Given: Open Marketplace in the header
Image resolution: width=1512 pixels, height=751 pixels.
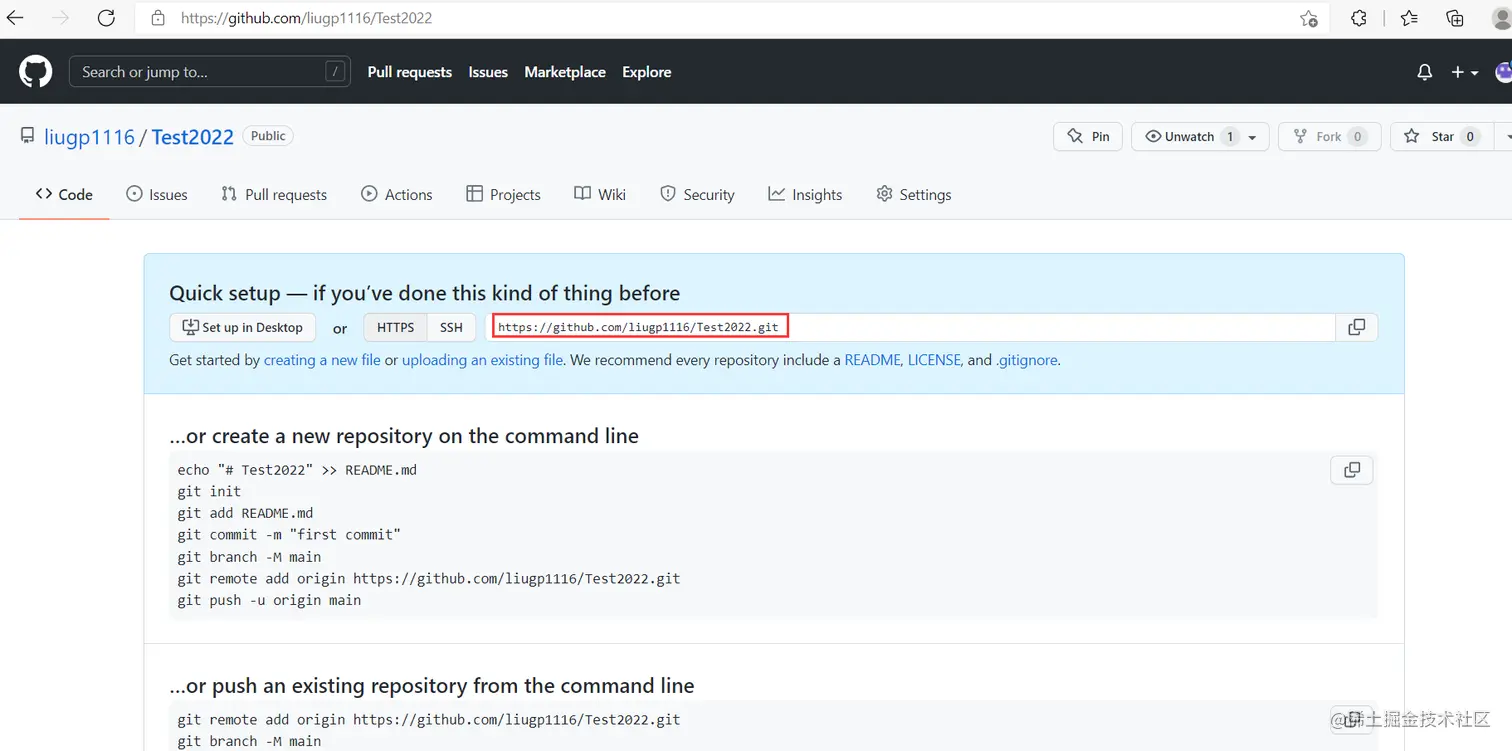Looking at the screenshot, I should tap(565, 72).
